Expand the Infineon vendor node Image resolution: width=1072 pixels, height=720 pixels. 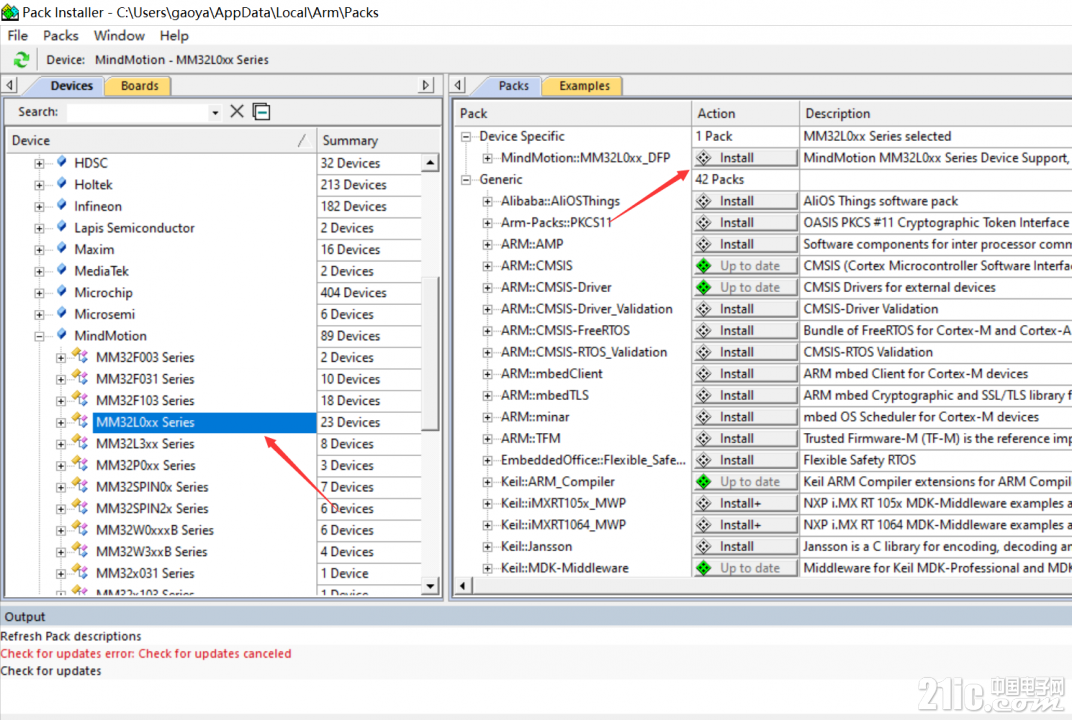[40, 206]
